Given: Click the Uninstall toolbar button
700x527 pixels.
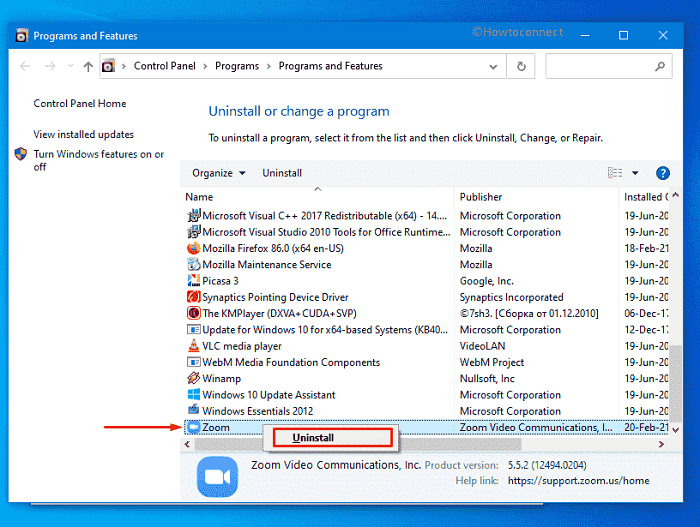Looking at the screenshot, I should point(282,173).
